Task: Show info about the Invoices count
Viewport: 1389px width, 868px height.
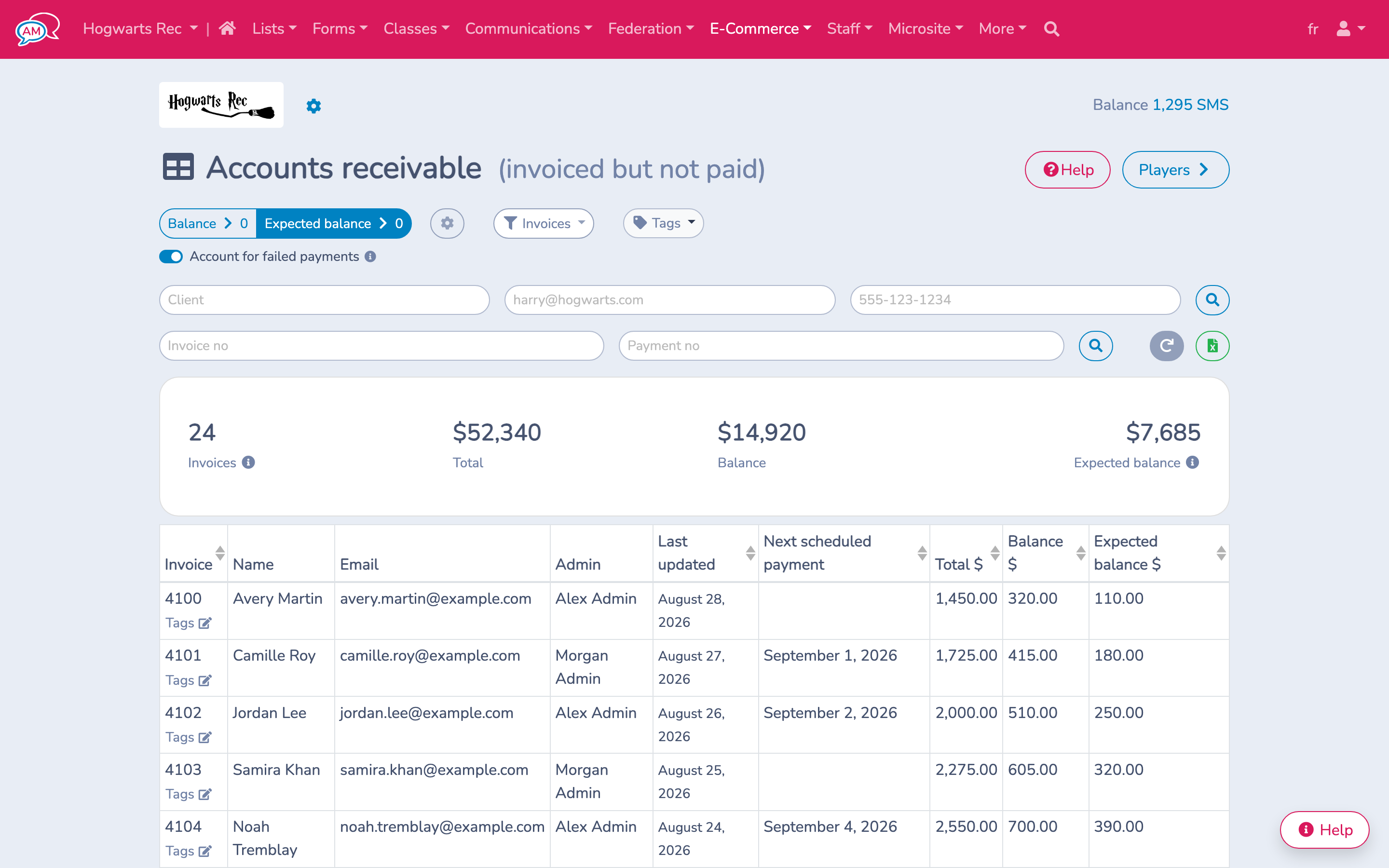Action: pos(248,463)
